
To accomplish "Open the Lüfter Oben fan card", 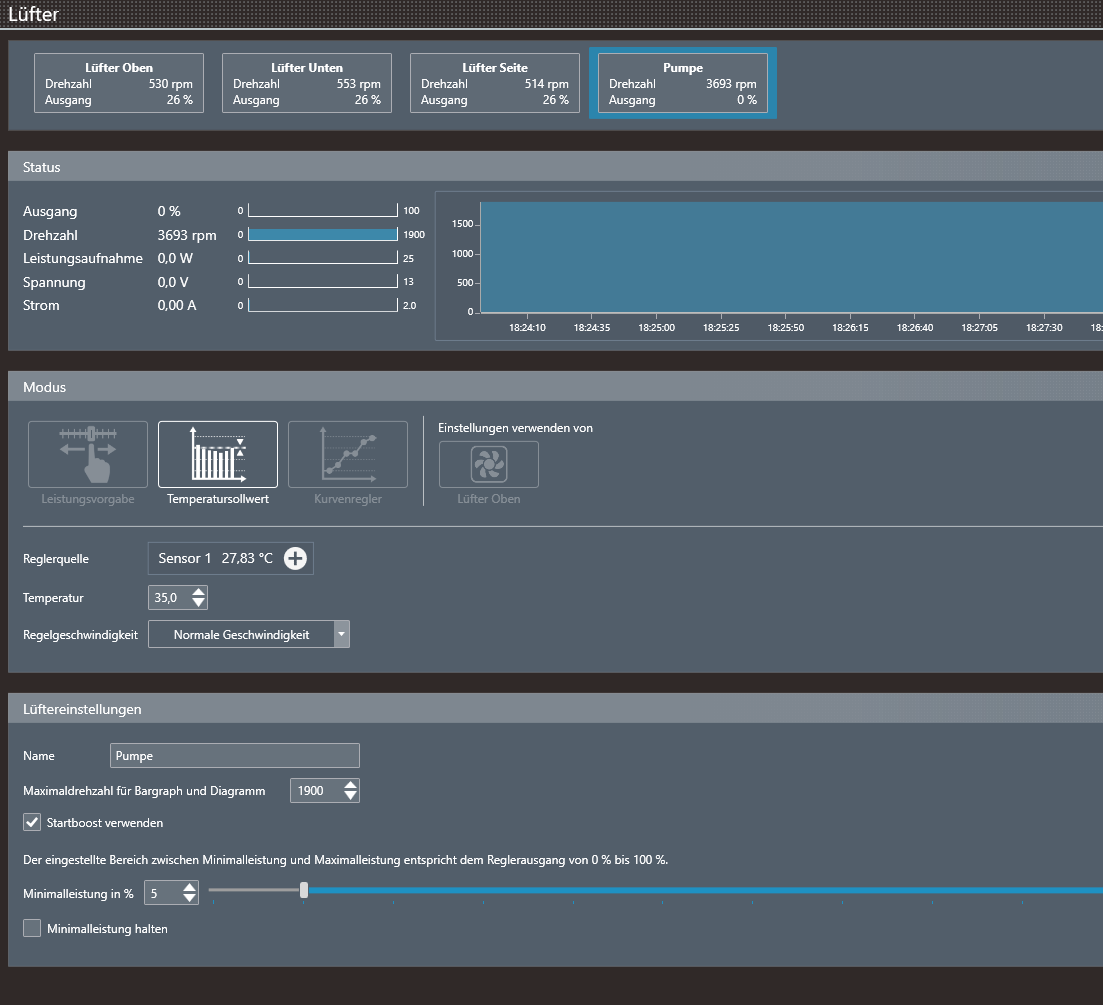I will point(119,83).
